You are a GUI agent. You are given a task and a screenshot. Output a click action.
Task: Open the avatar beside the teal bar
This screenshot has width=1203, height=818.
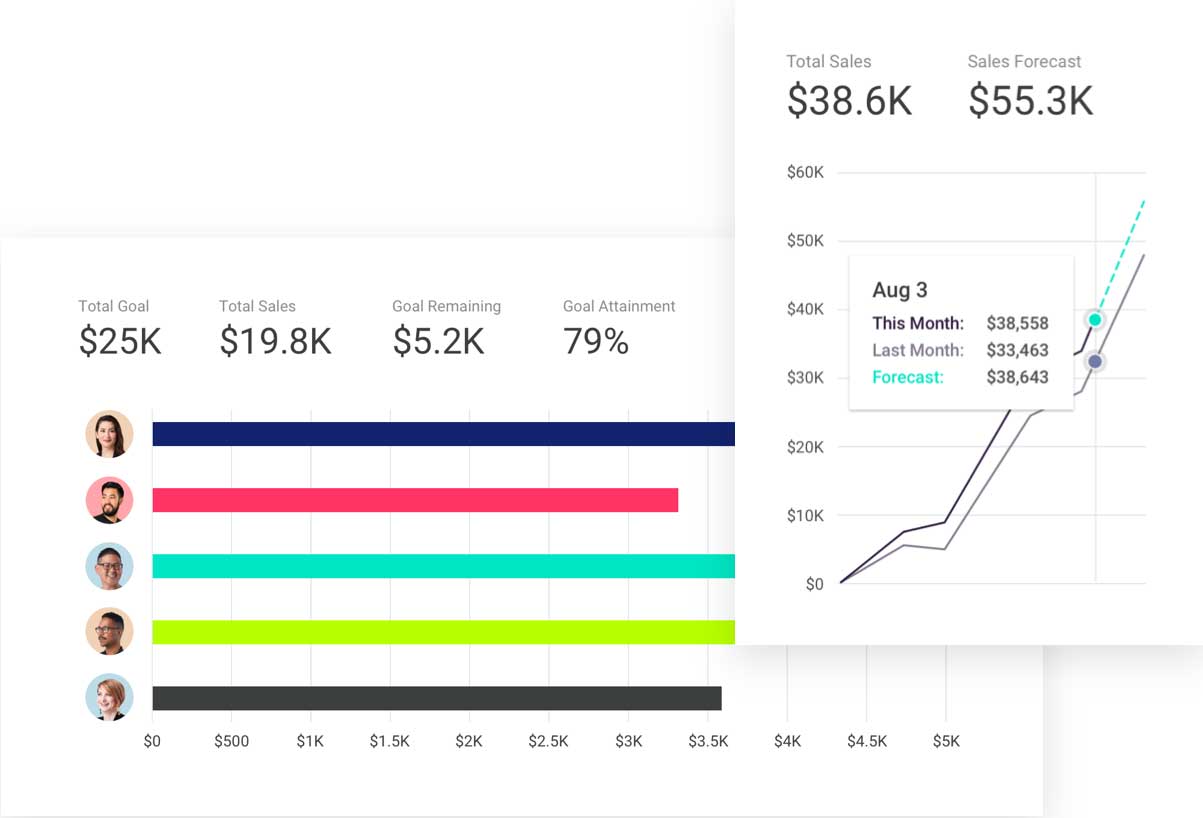tap(109, 566)
